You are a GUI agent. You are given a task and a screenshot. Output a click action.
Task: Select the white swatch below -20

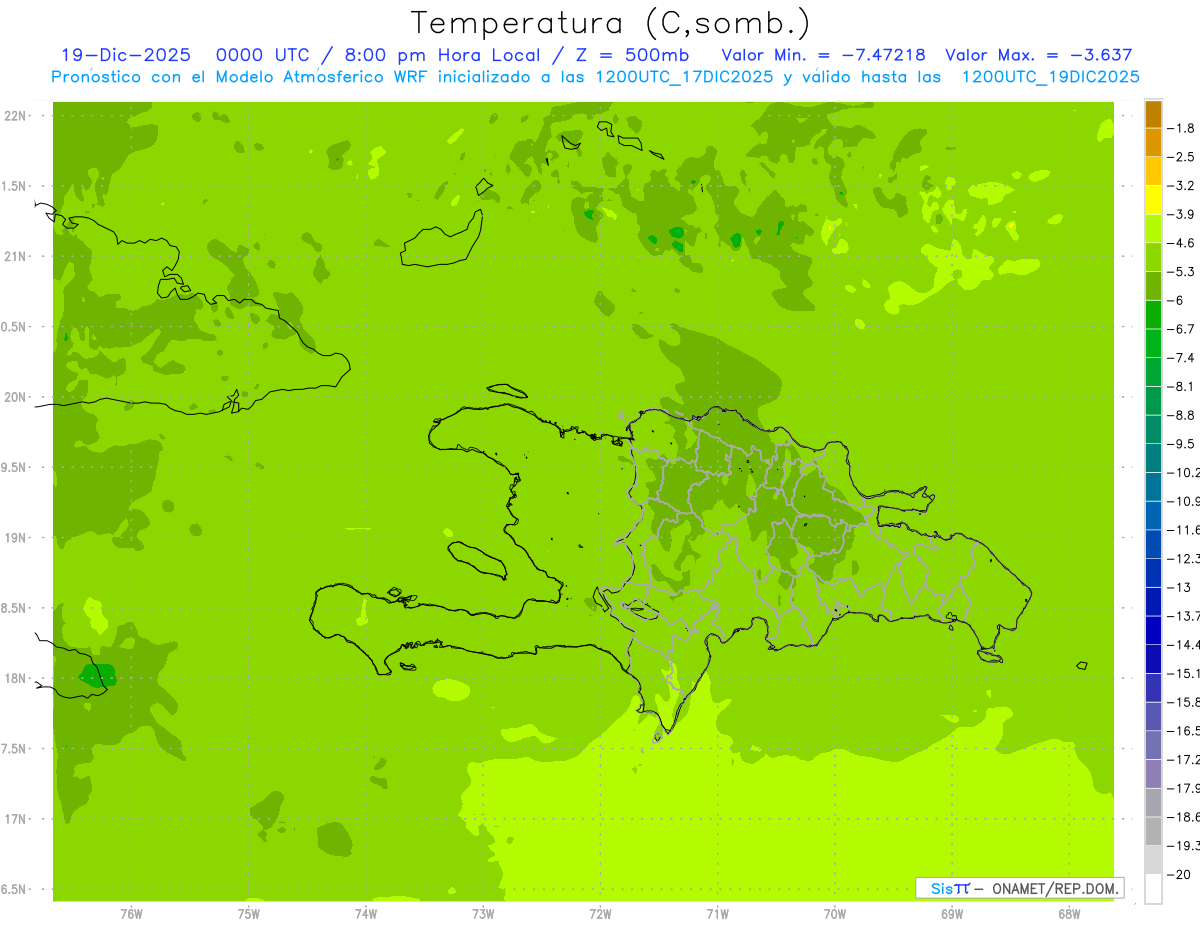1153,889
